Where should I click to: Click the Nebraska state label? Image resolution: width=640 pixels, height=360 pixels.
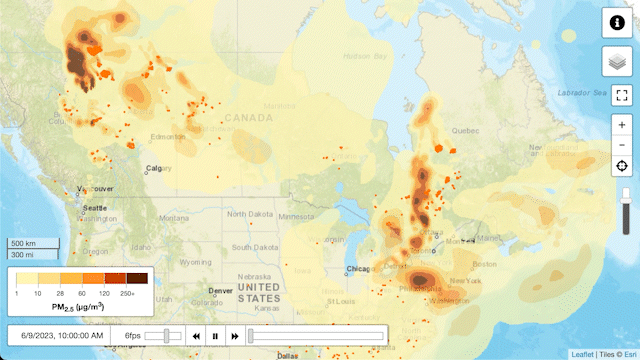pyautogui.click(x=254, y=277)
